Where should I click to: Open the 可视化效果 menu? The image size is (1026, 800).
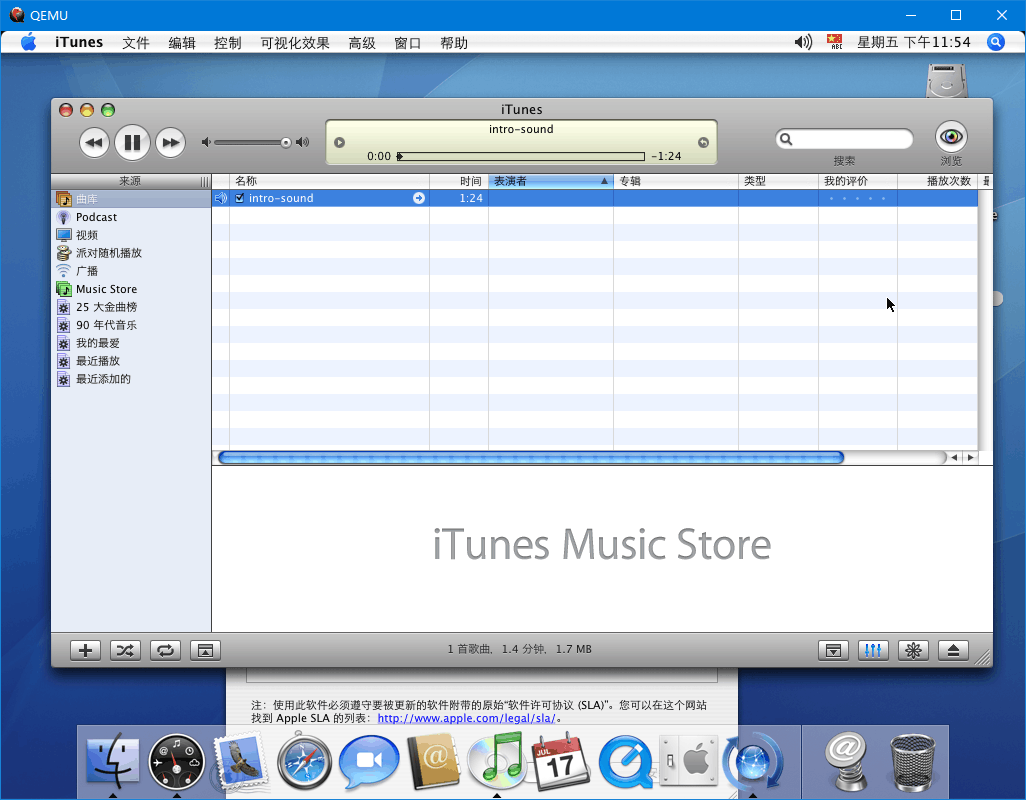click(x=294, y=43)
